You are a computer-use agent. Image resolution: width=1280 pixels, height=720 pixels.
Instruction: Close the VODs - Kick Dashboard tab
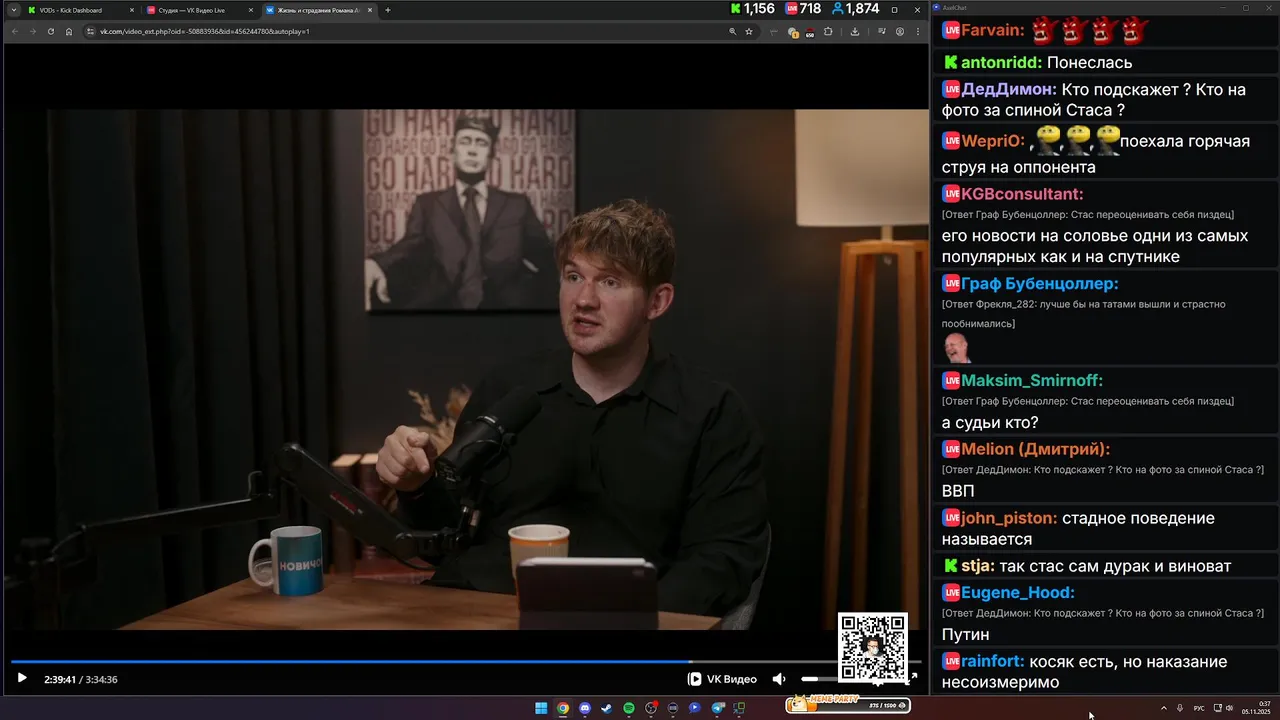point(131,10)
